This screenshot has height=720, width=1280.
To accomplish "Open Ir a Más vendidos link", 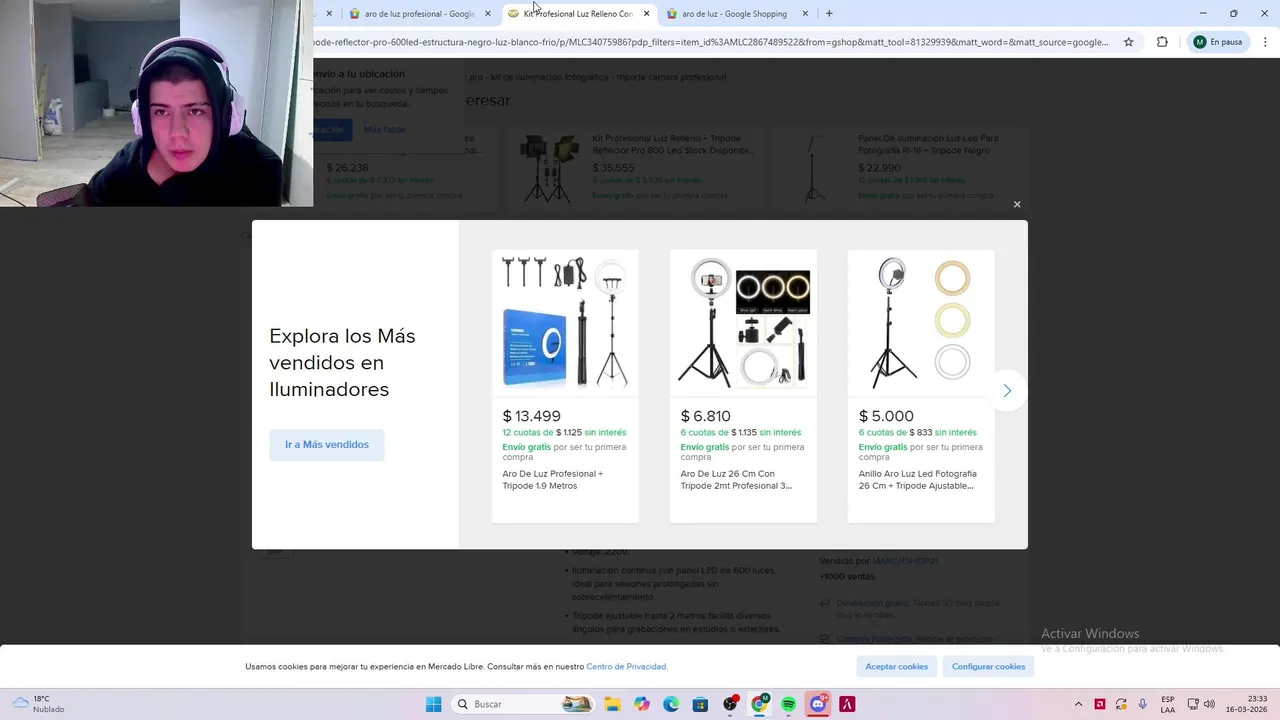I will pyautogui.click(x=327, y=445).
